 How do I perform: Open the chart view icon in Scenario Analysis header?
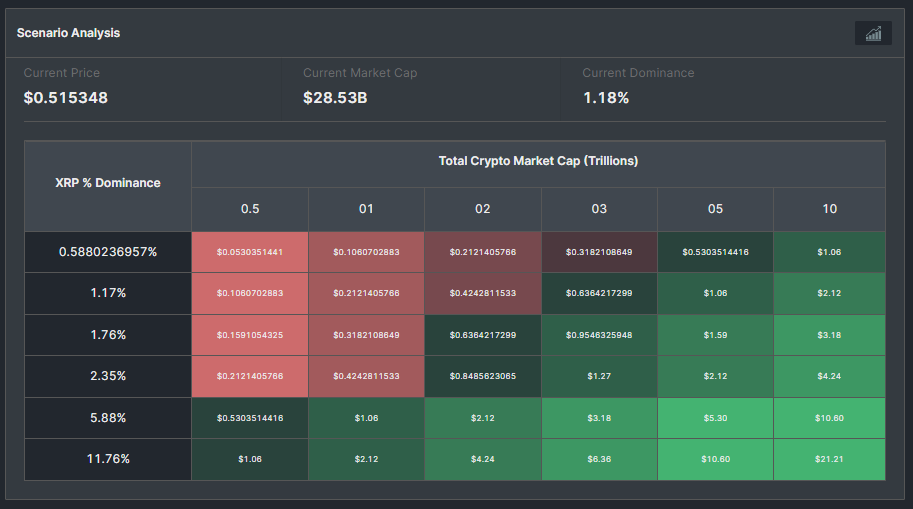coord(873,33)
